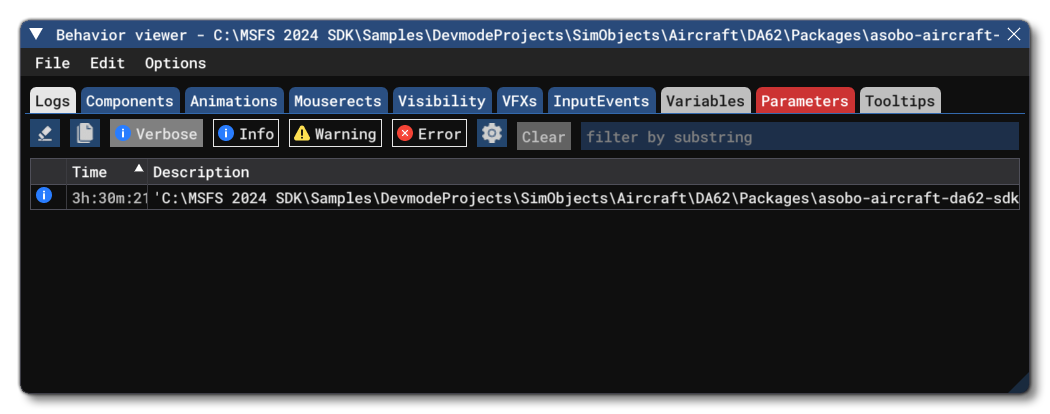Click the eraser clear-logs icon
Screen dimensions: 1050x414
point(44,134)
